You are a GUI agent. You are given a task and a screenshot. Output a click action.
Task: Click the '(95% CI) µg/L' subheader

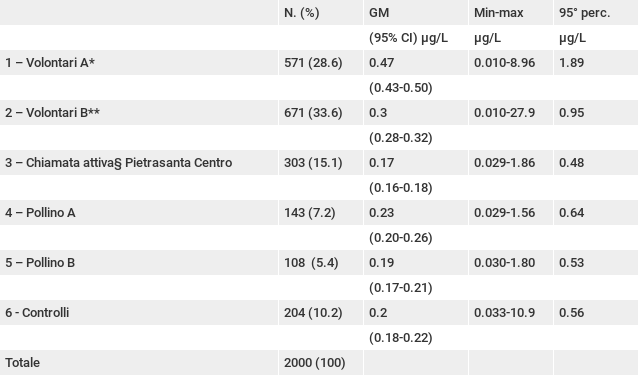point(408,38)
